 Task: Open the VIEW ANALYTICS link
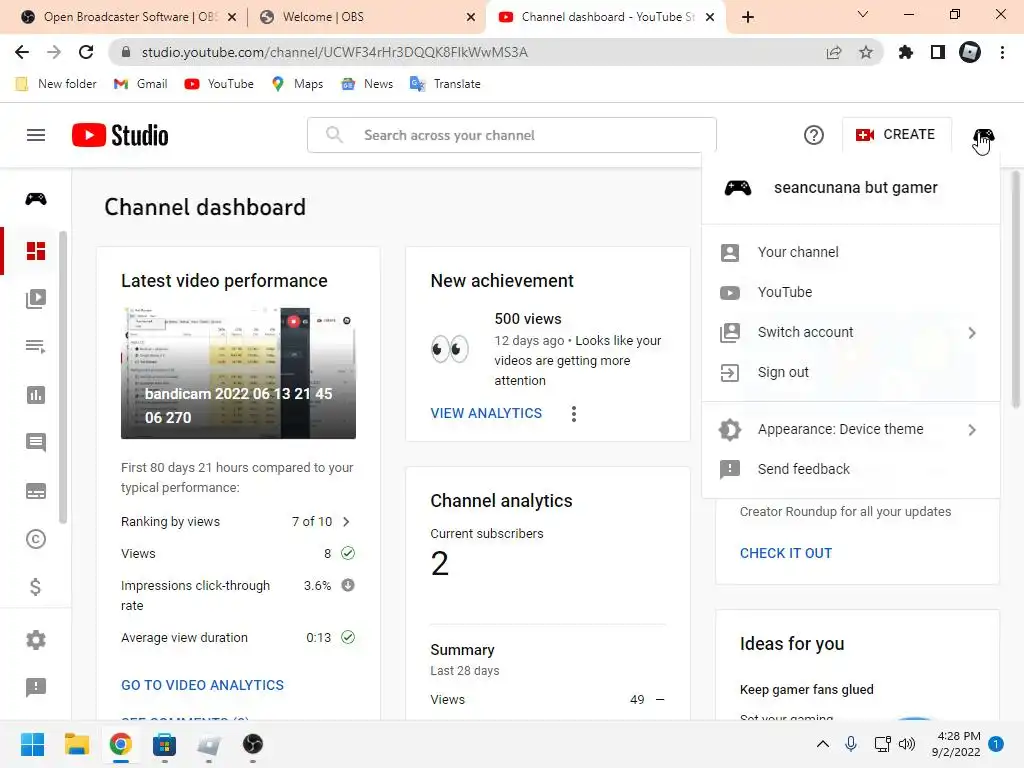click(486, 413)
